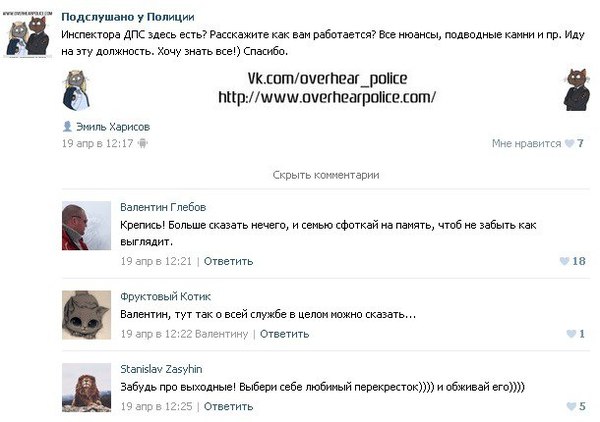
Task: Like the post via heart icon near 7
Action: click(x=569, y=143)
